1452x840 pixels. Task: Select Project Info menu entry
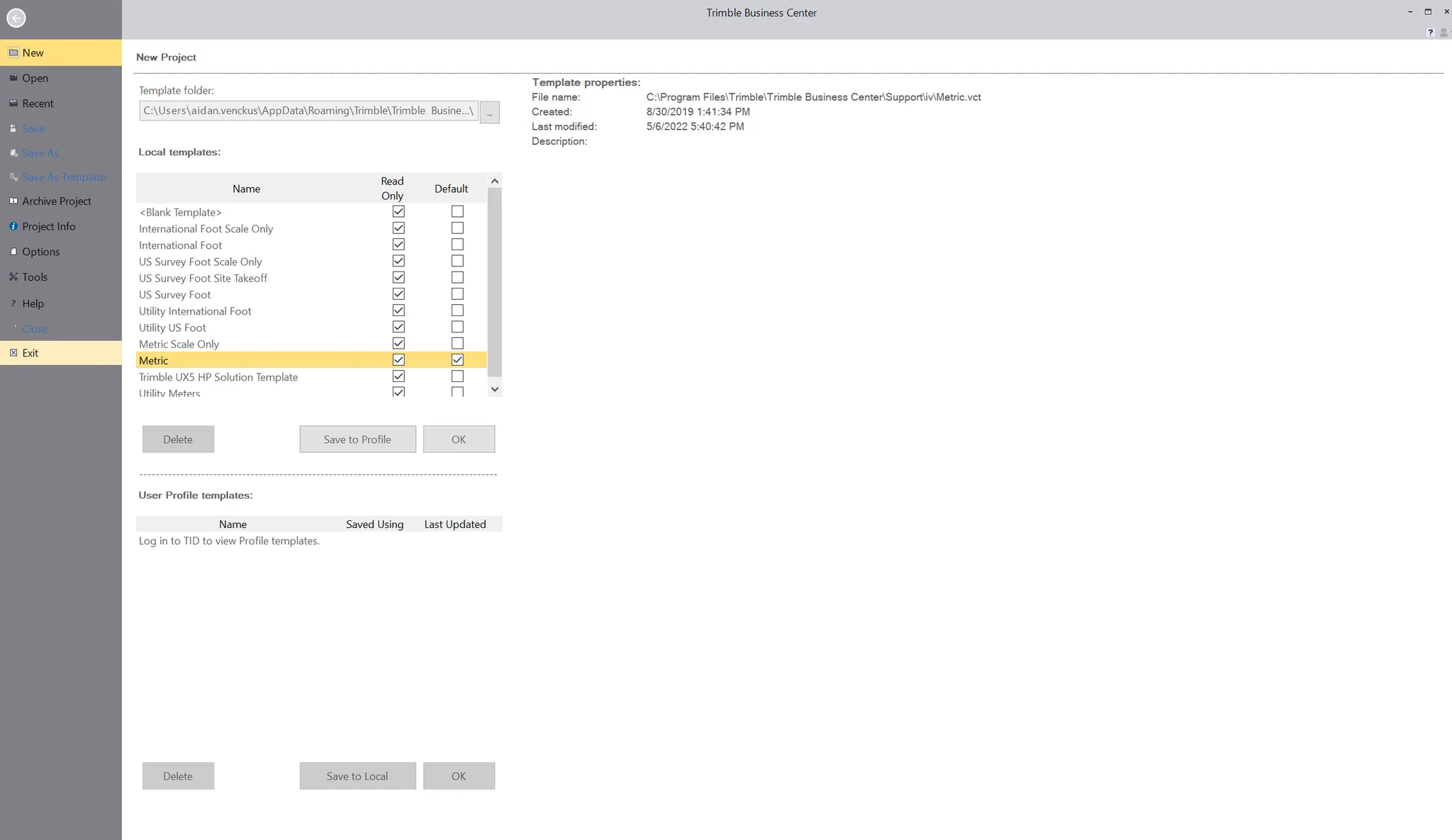(61, 226)
